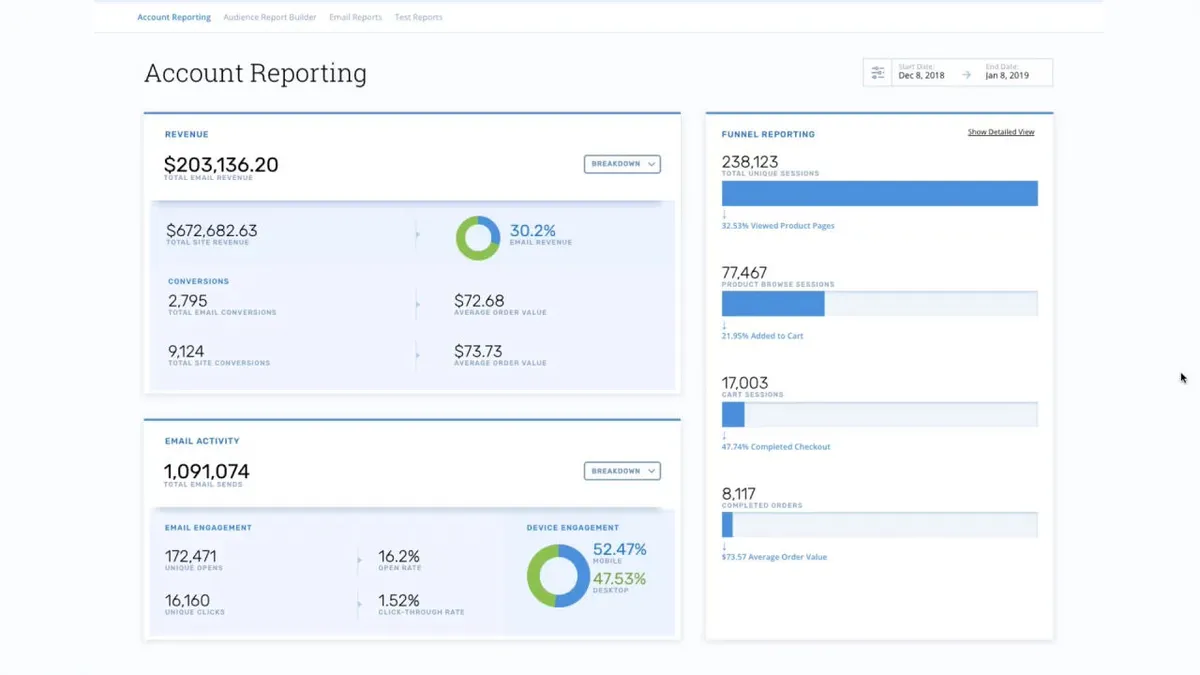
Task: Expand the Email Activity Breakdown dropdown
Action: (622, 471)
